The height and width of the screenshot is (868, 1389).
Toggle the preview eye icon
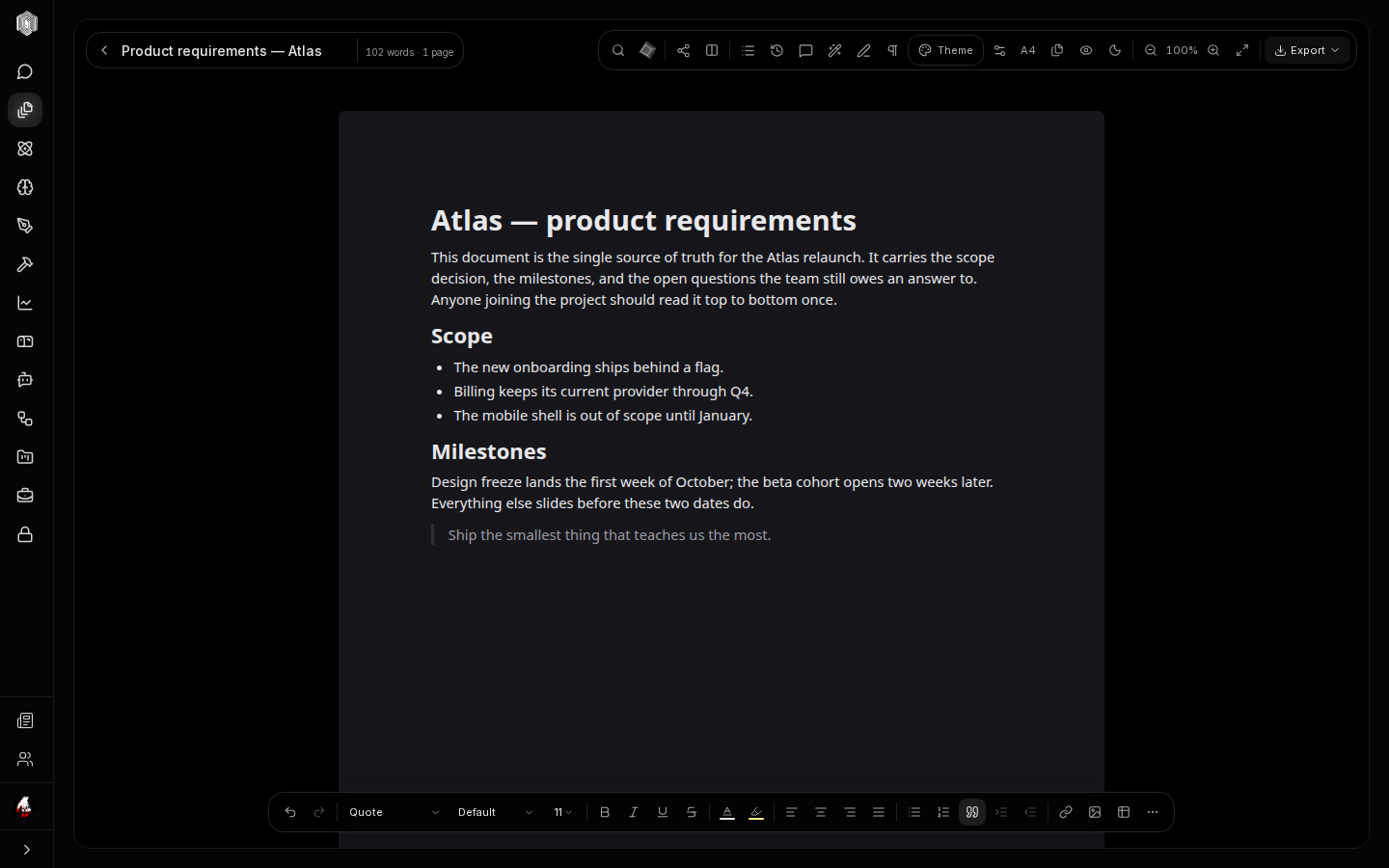click(x=1086, y=50)
